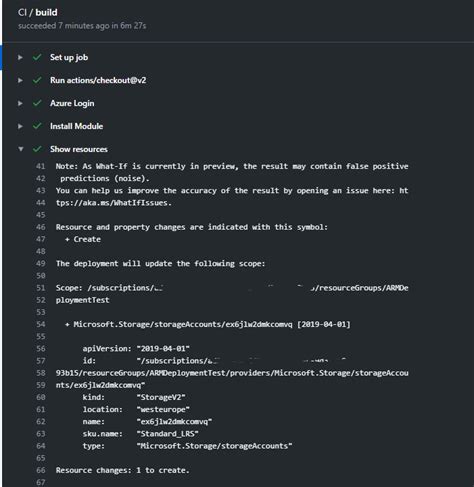Expand the Azure Login step
This screenshot has width=474, height=487.
20,103
